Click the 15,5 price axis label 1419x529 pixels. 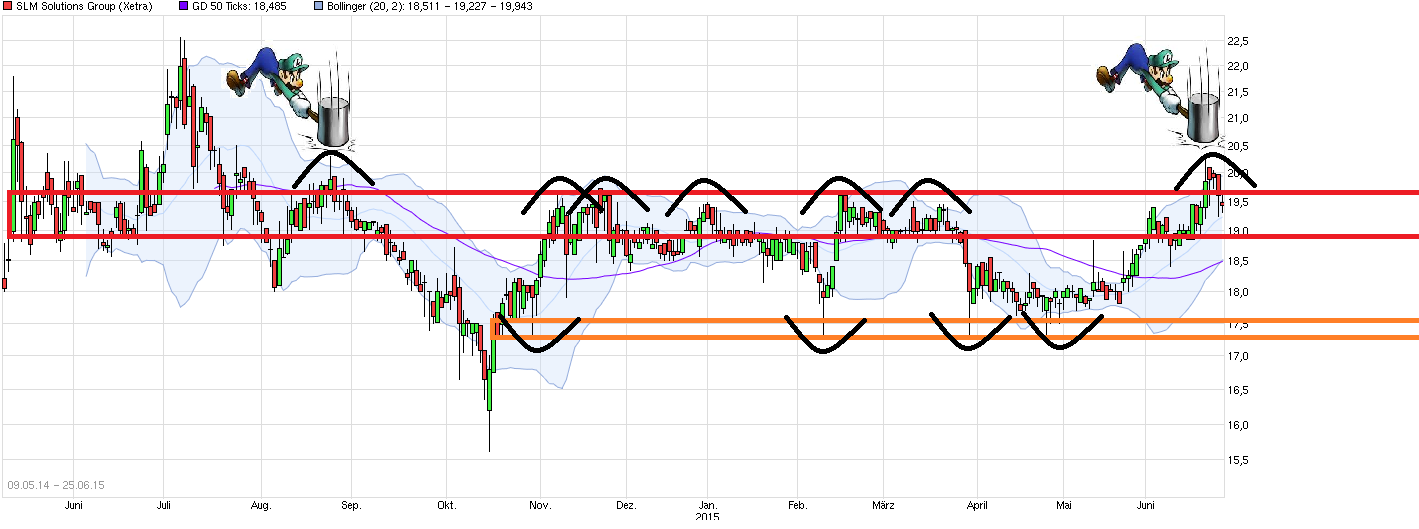1237,461
